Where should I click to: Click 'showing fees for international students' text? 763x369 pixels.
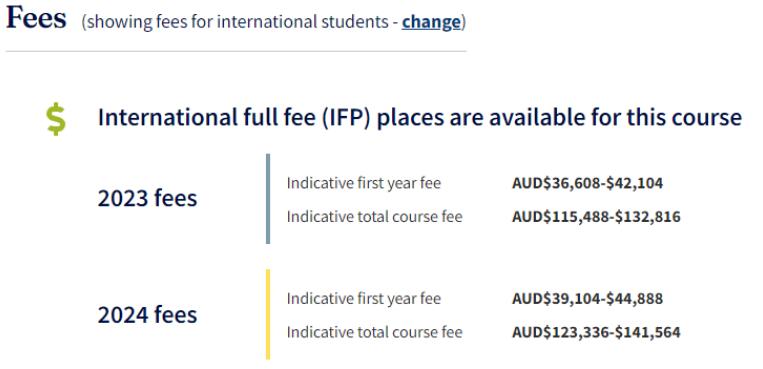click(x=239, y=22)
